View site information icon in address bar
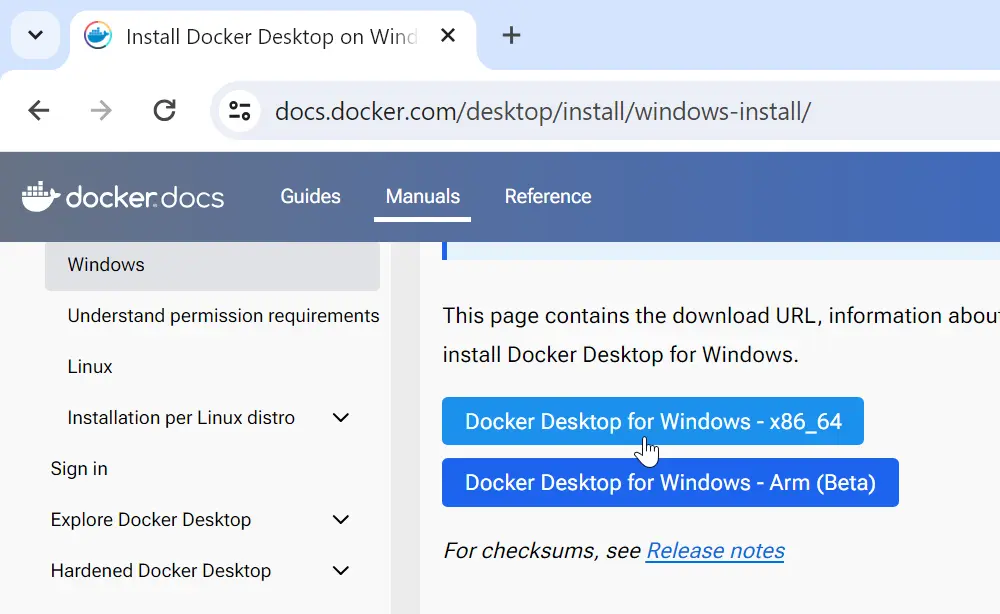This screenshot has height=614, width=1000. coord(240,111)
